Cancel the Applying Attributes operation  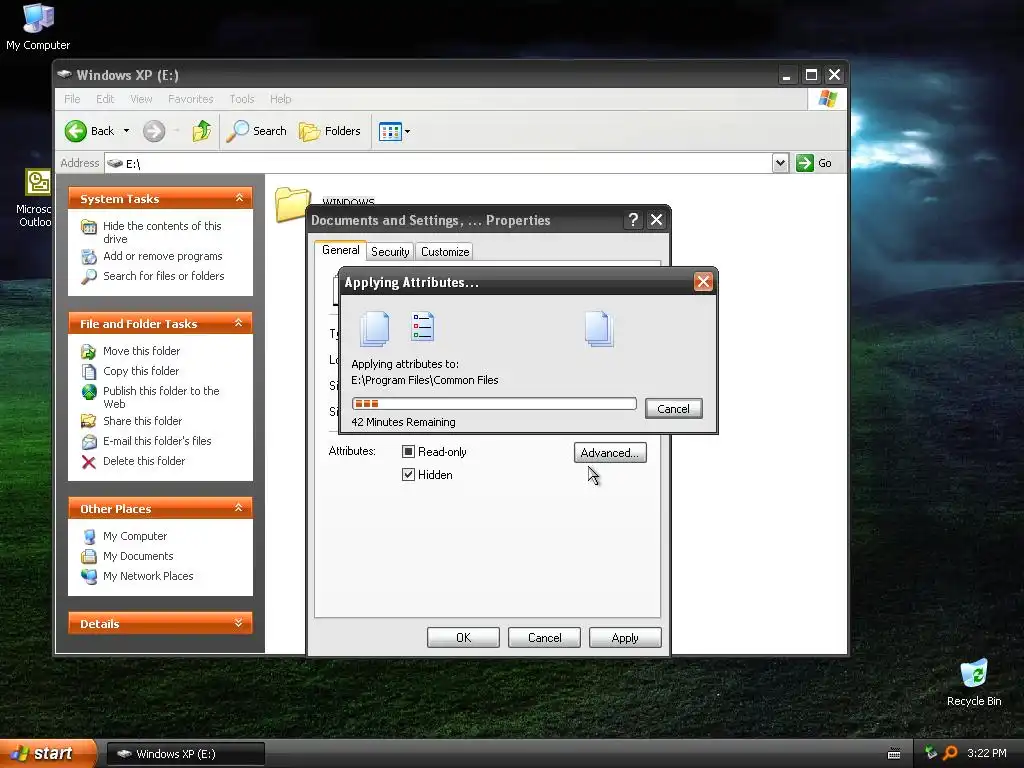(673, 408)
